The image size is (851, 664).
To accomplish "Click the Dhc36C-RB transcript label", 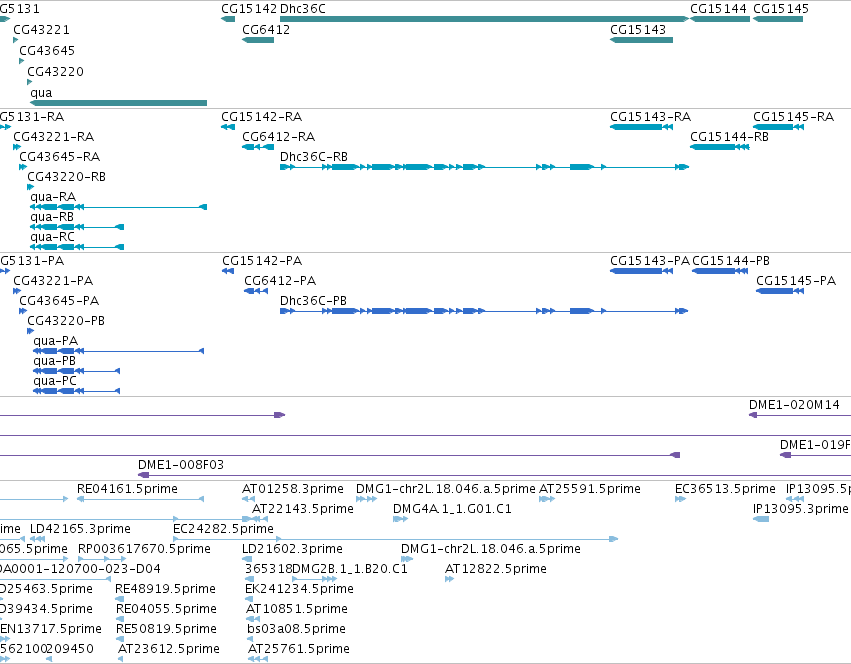I will coord(314,157).
